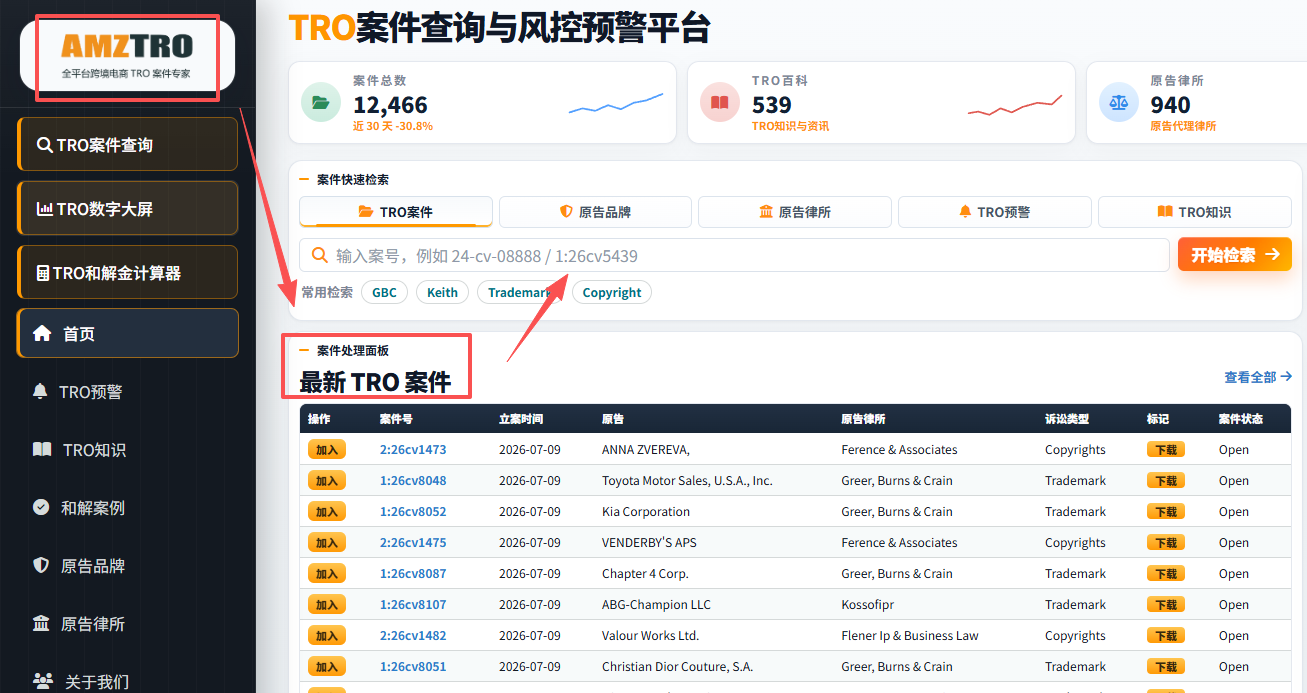Switch to the TRO知识 search tab

click(x=1194, y=212)
